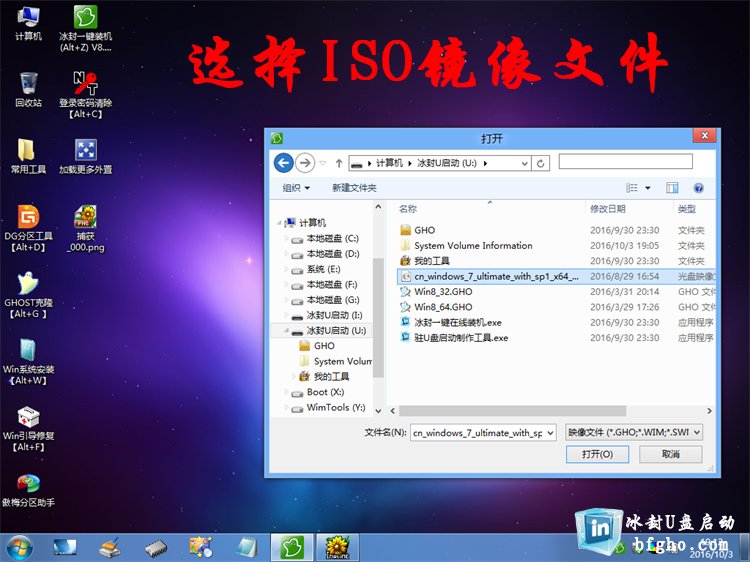Select the 回收站 recycle bin icon

28,89
